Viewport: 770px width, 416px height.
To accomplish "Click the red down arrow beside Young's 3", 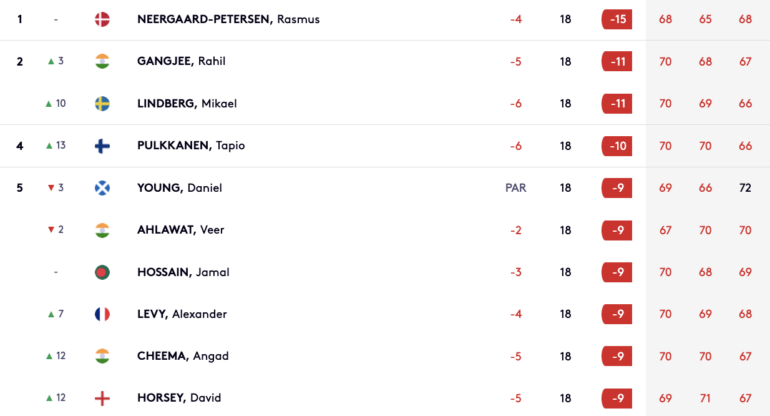I will point(51,188).
